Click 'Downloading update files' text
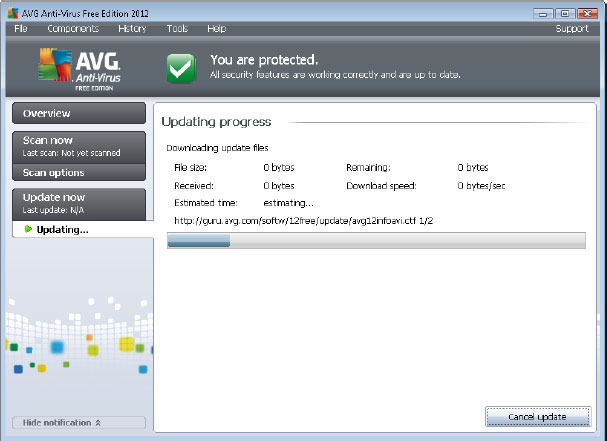Image resolution: width=607 pixels, height=441 pixels. 217,148
